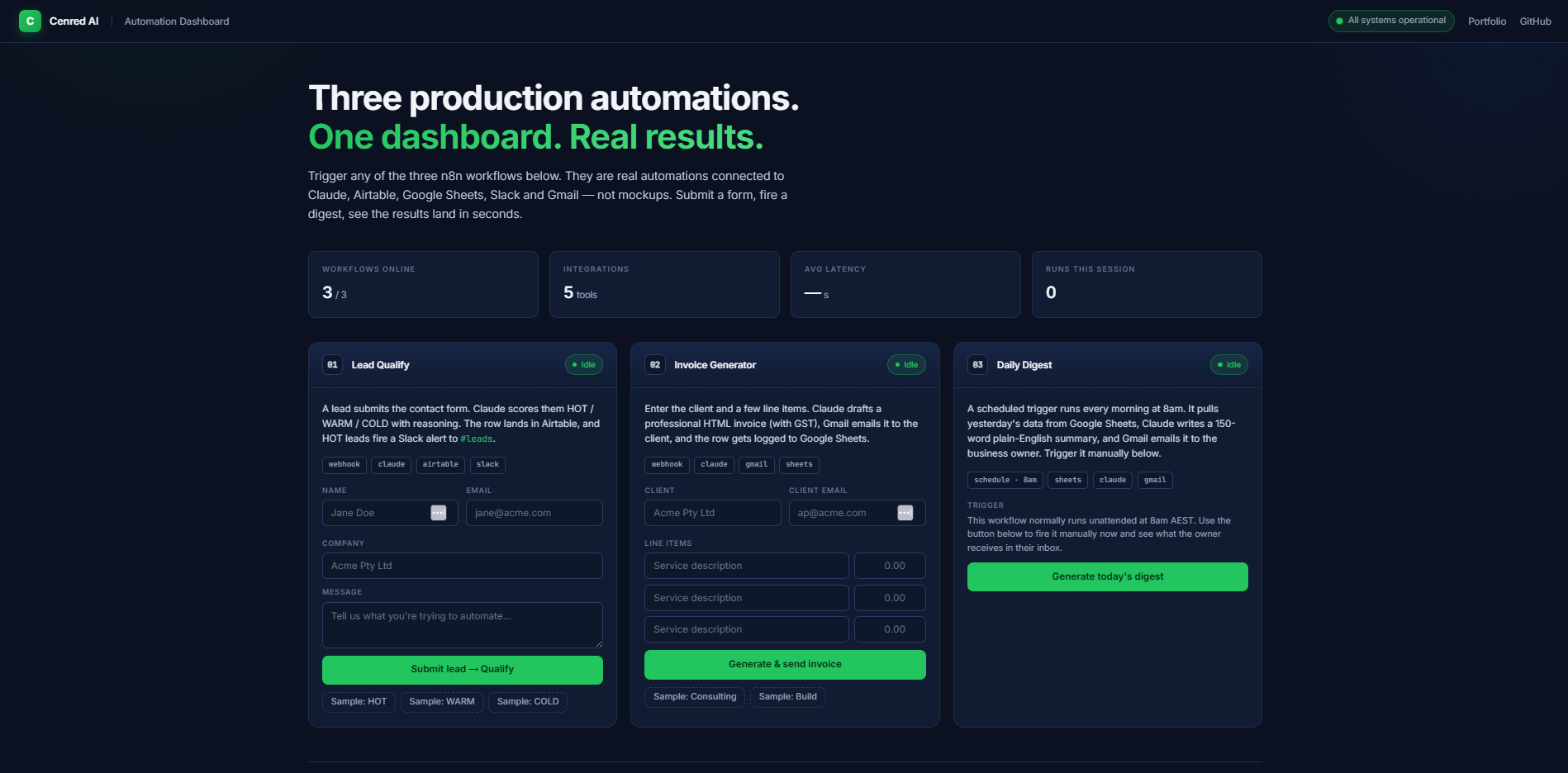Click the second Service description field
Screen dimensions: 1568x773
click(747, 598)
